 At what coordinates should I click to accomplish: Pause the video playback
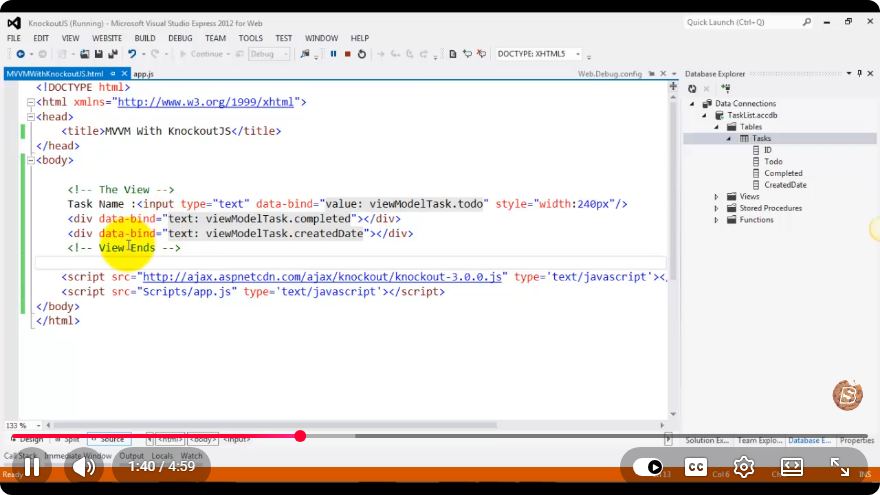point(32,467)
